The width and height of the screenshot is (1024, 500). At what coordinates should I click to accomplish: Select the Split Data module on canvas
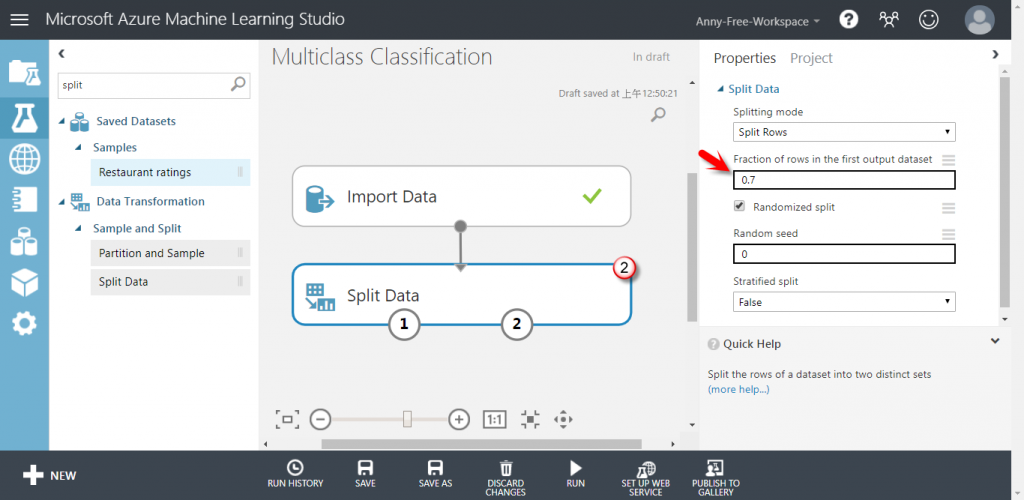tap(461, 294)
